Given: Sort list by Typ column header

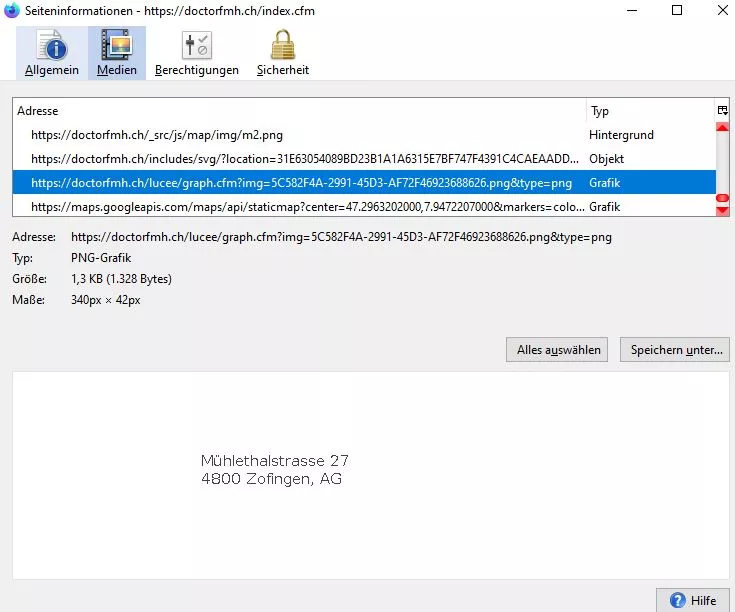Looking at the screenshot, I should coord(651,111).
